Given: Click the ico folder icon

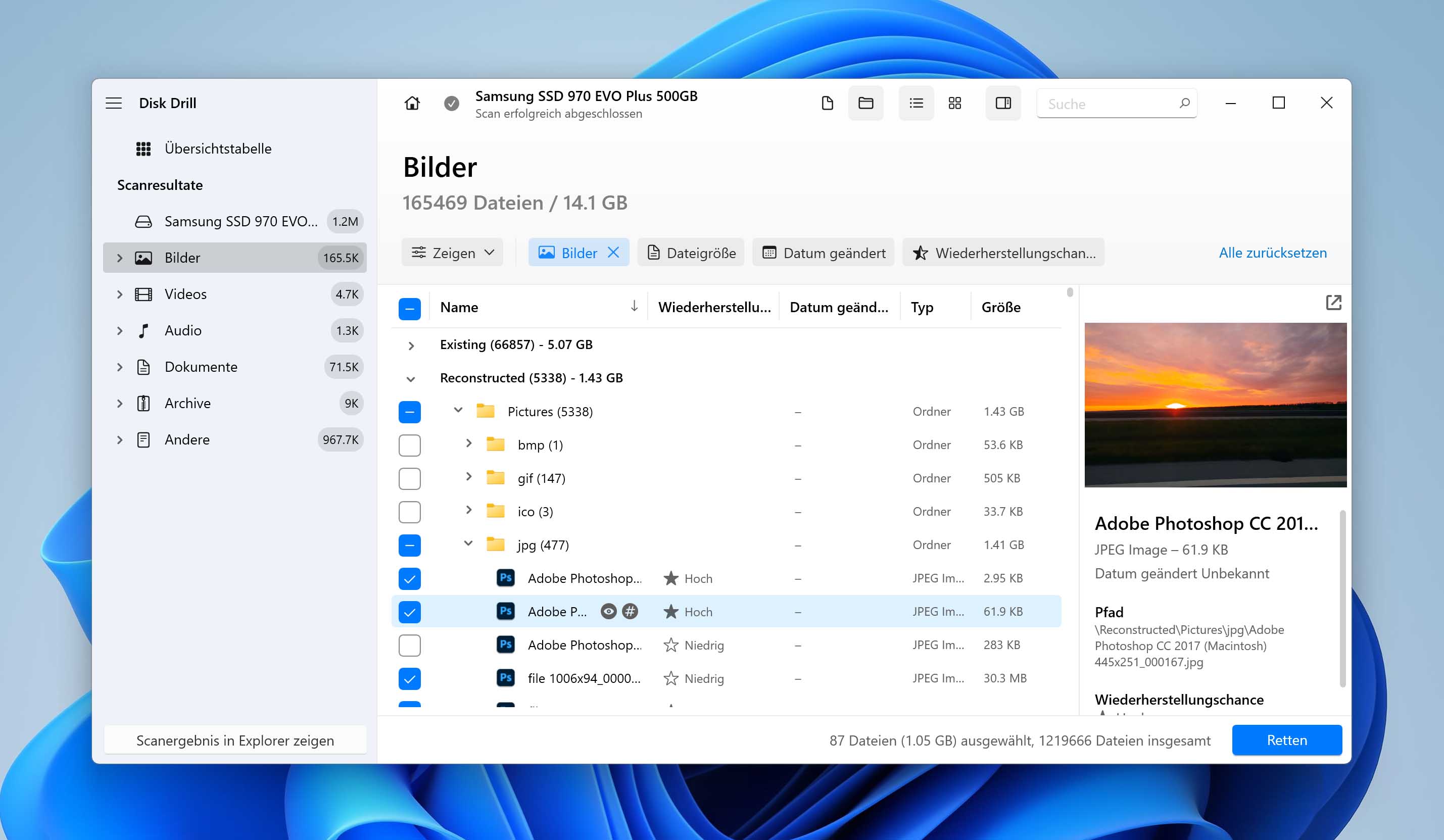Looking at the screenshot, I should [x=495, y=511].
